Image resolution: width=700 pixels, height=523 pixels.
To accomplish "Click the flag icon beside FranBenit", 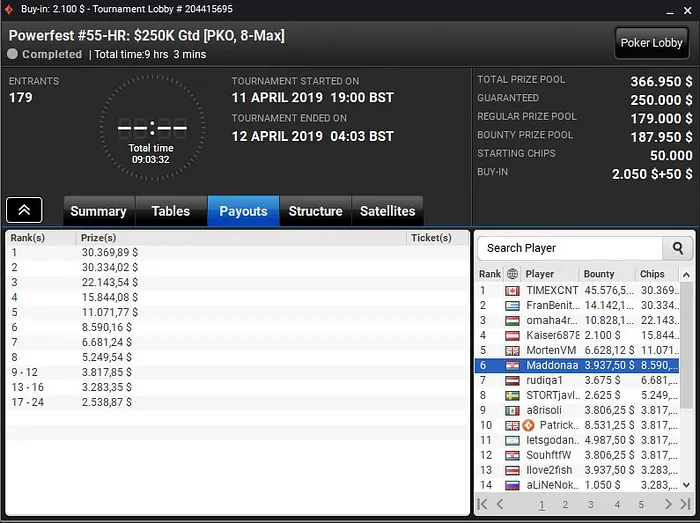I will 512,306.
